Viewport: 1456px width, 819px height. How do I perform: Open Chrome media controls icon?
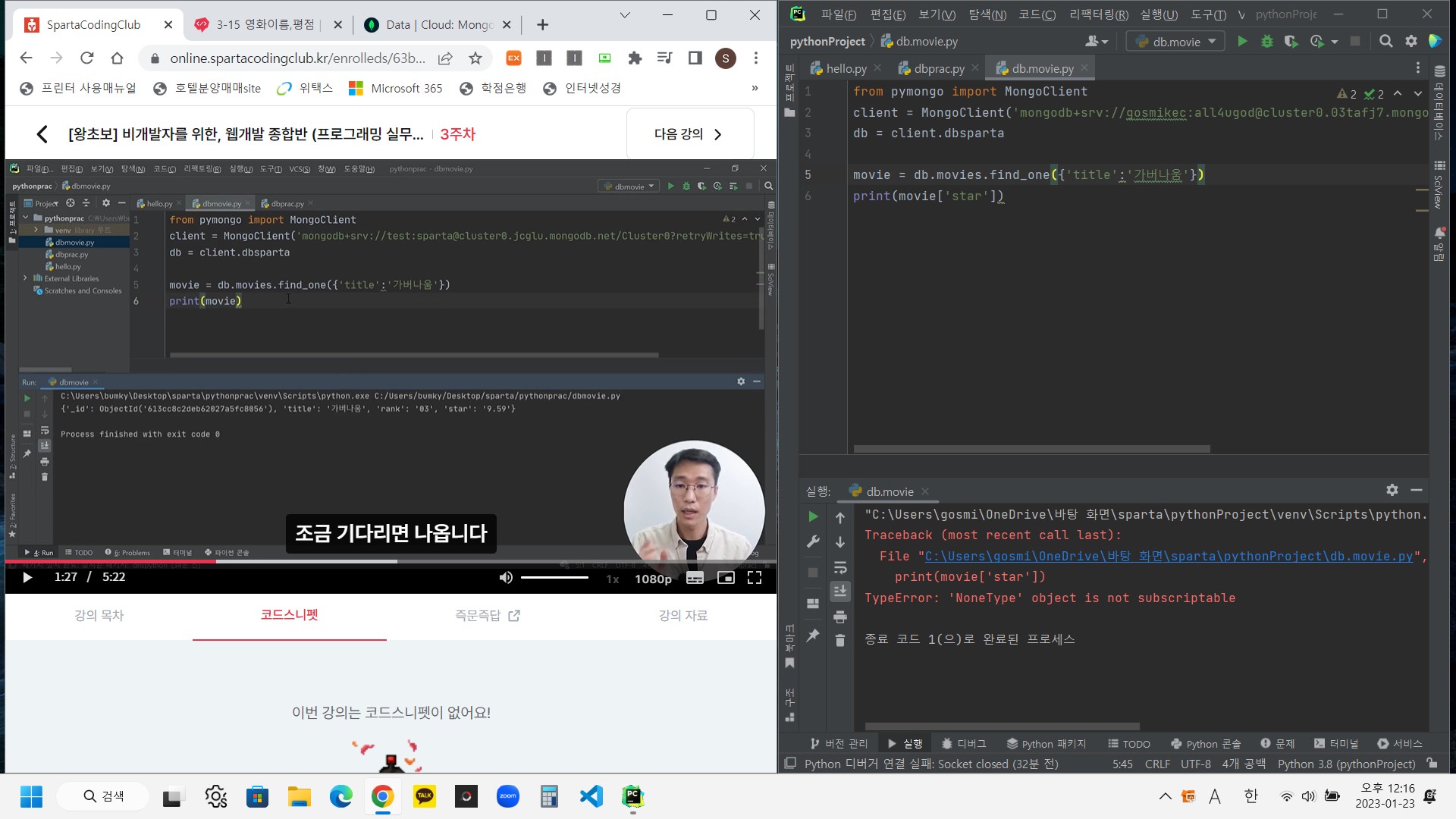pos(665,58)
